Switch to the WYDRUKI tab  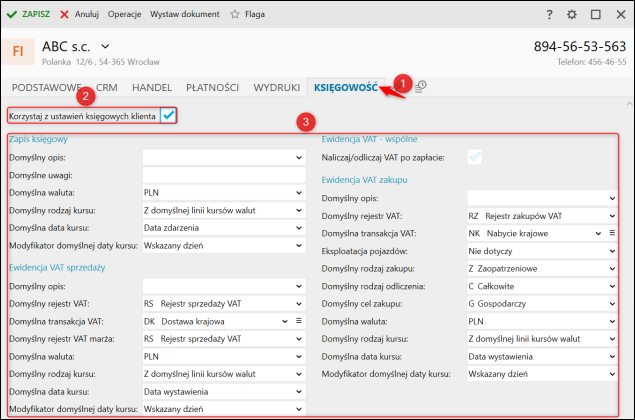pos(277,87)
